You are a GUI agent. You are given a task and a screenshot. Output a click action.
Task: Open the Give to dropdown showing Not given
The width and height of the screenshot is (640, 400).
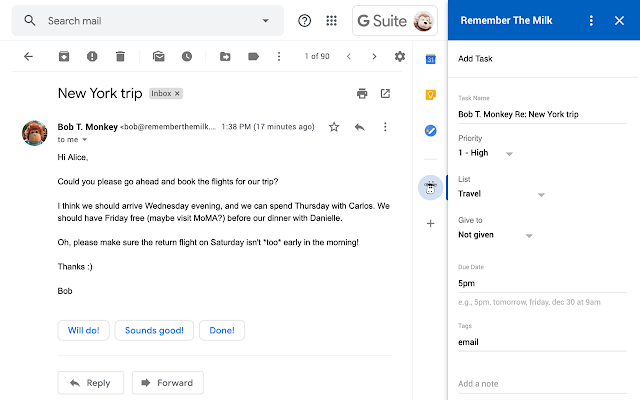[x=496, y=235]
